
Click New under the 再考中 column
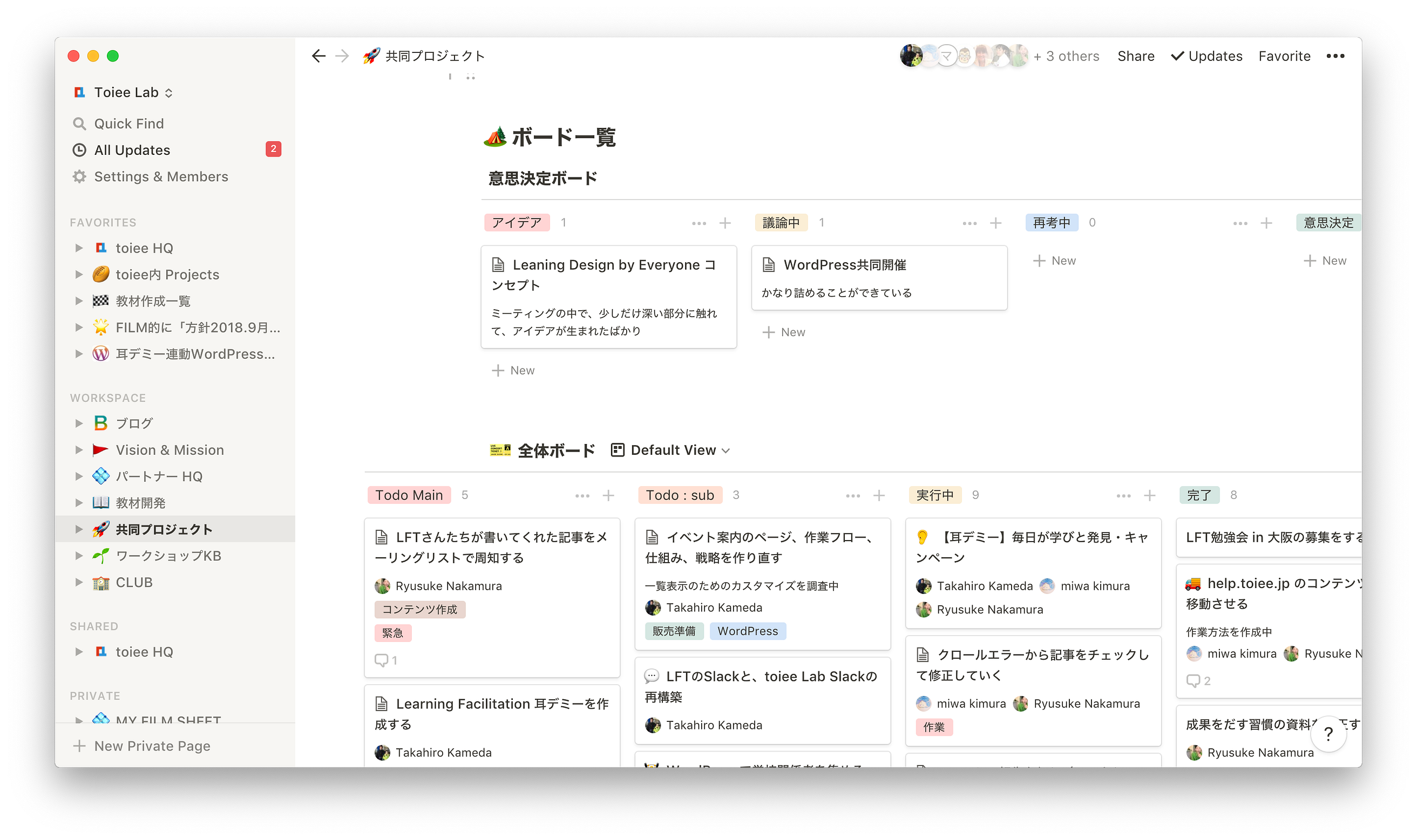point(1055,261)
